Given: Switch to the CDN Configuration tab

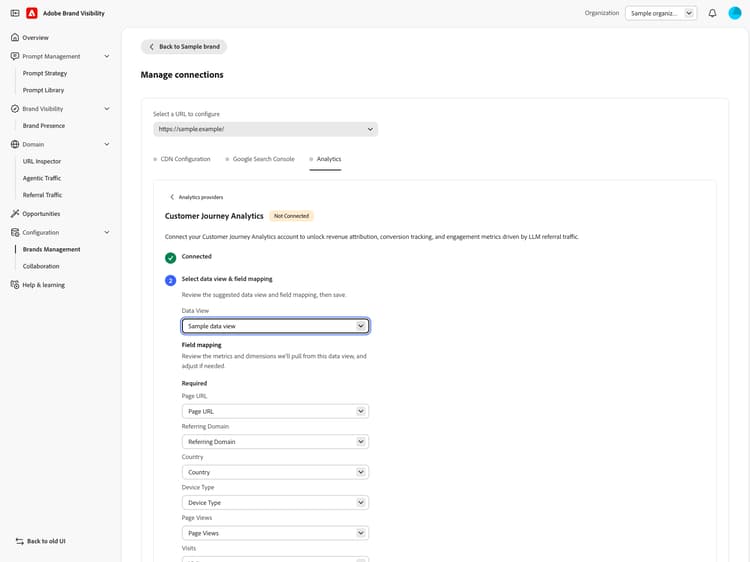Looking at the screenshot, I should pyautogui.click(x=181, y=159).
